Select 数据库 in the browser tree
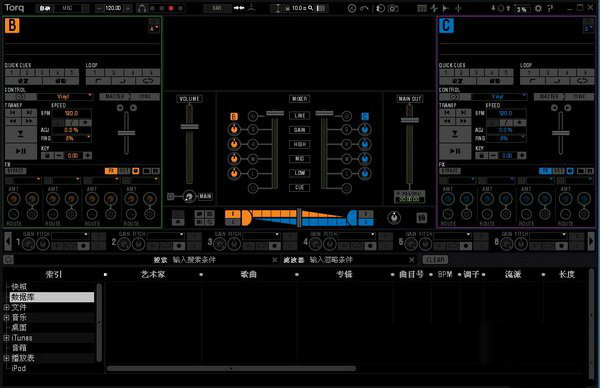Viewport: 600px width, 388px height. [x=52, y=297]
